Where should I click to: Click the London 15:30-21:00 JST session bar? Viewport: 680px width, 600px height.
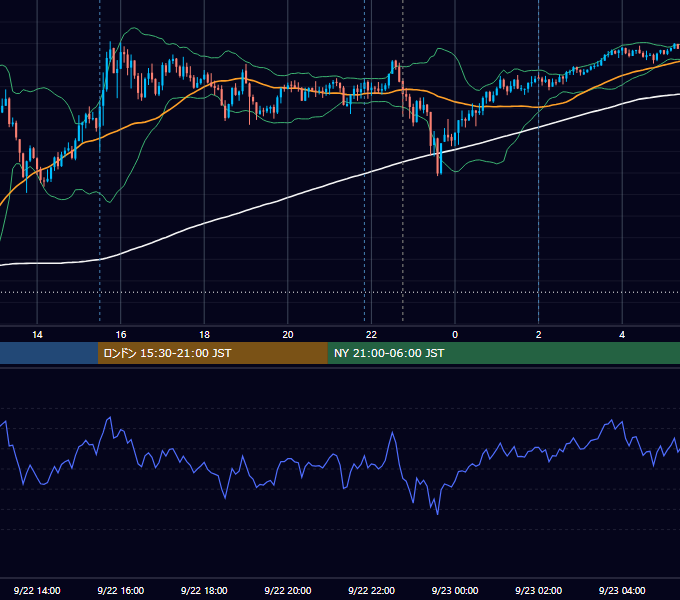click(x=212, y=353)
